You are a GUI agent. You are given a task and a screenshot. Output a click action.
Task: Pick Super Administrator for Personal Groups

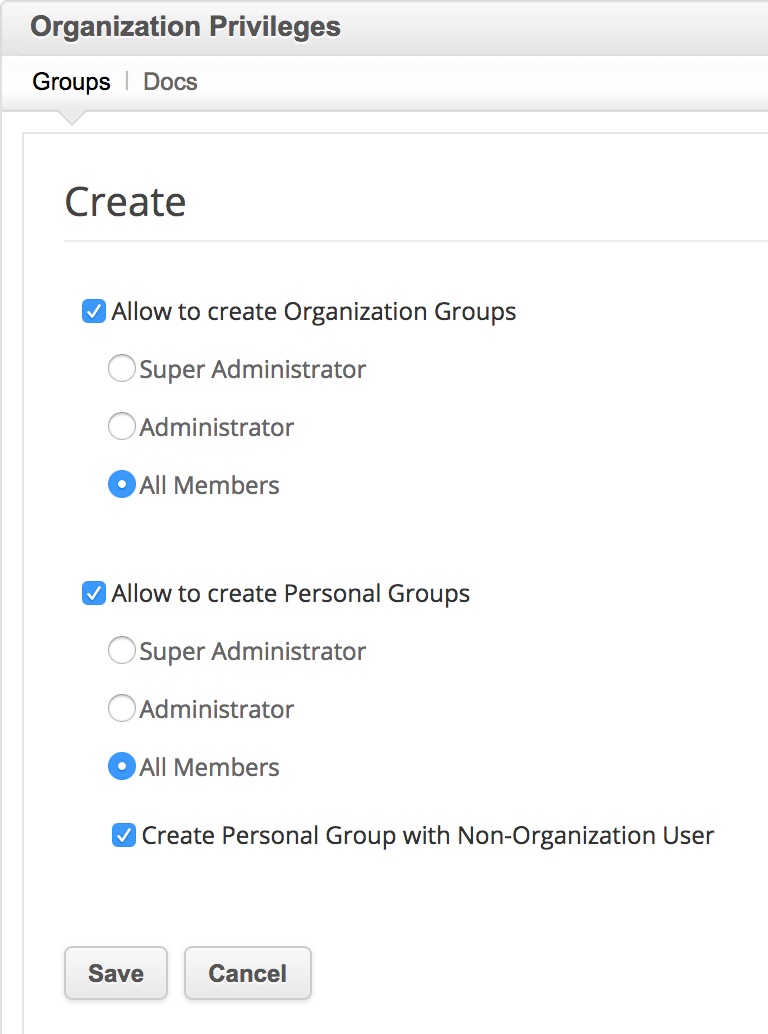(x=121, y=652)
